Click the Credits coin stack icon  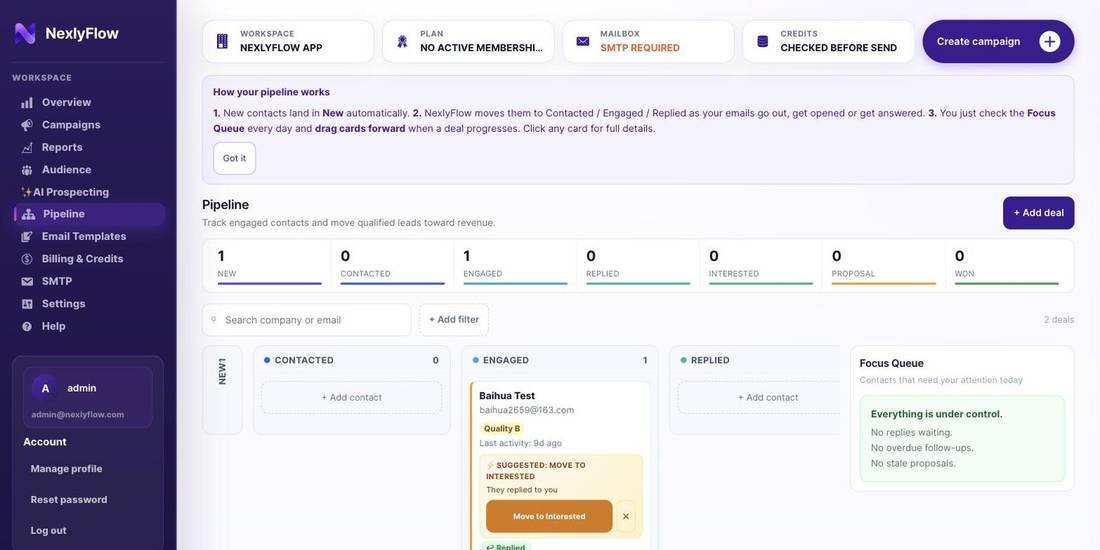pyautogui.click(x=763, y=41)
